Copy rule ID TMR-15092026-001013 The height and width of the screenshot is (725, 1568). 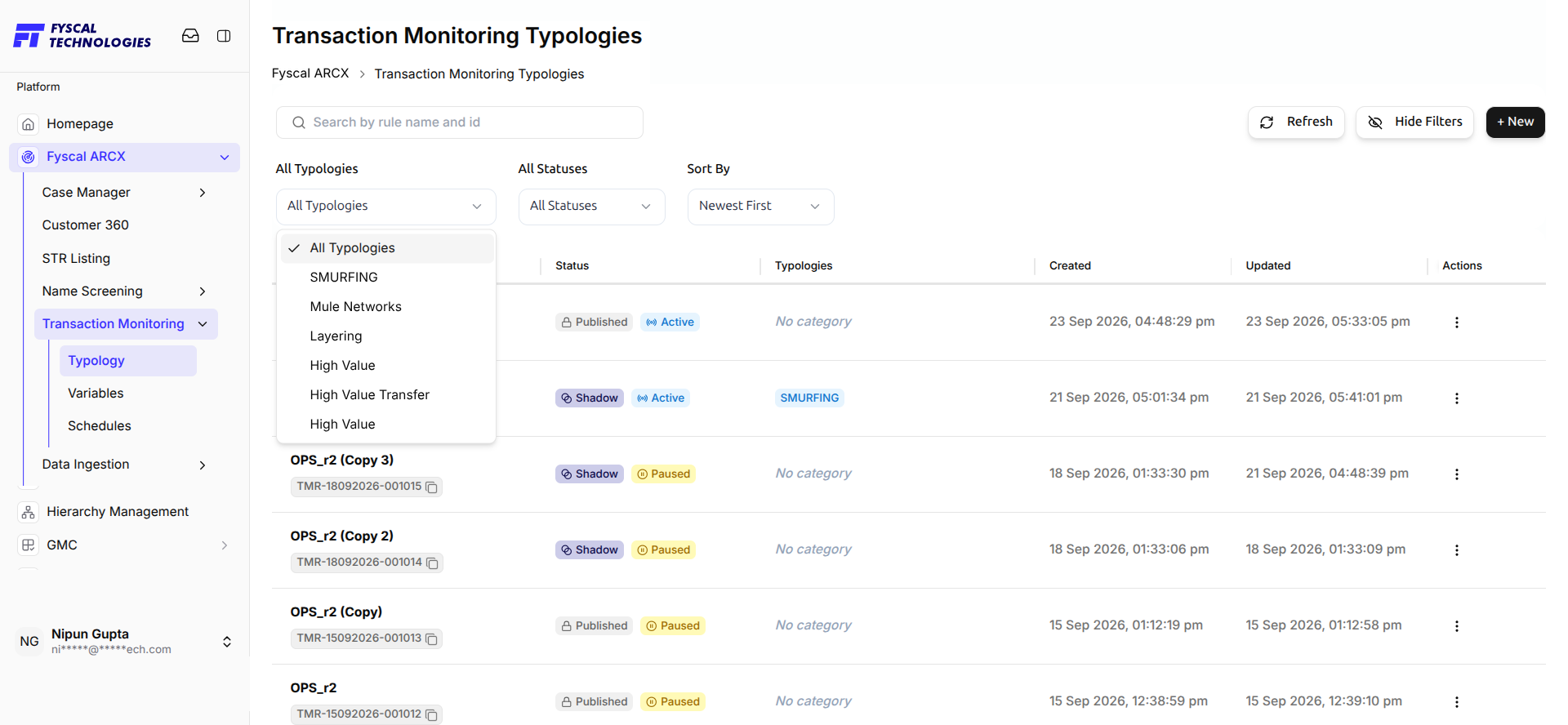[x=432, y=639]
